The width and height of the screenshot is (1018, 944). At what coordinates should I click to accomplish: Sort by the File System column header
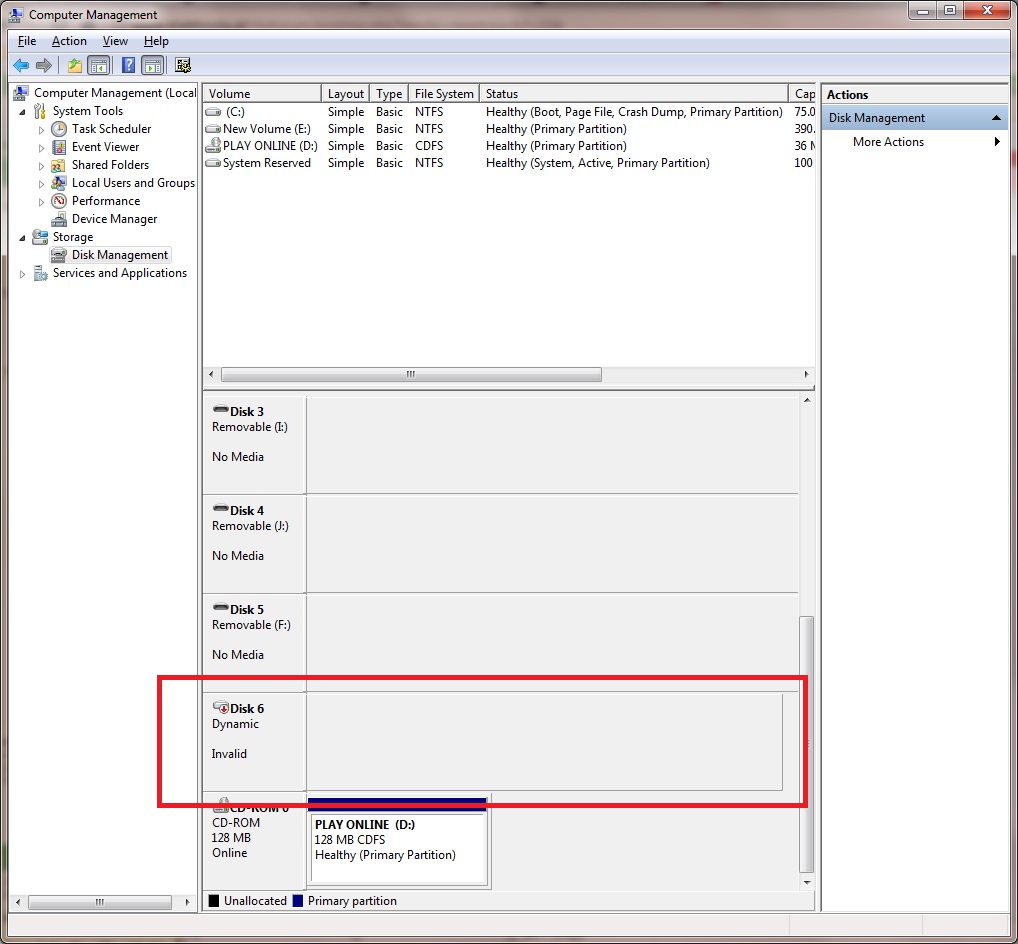point(444,93)
